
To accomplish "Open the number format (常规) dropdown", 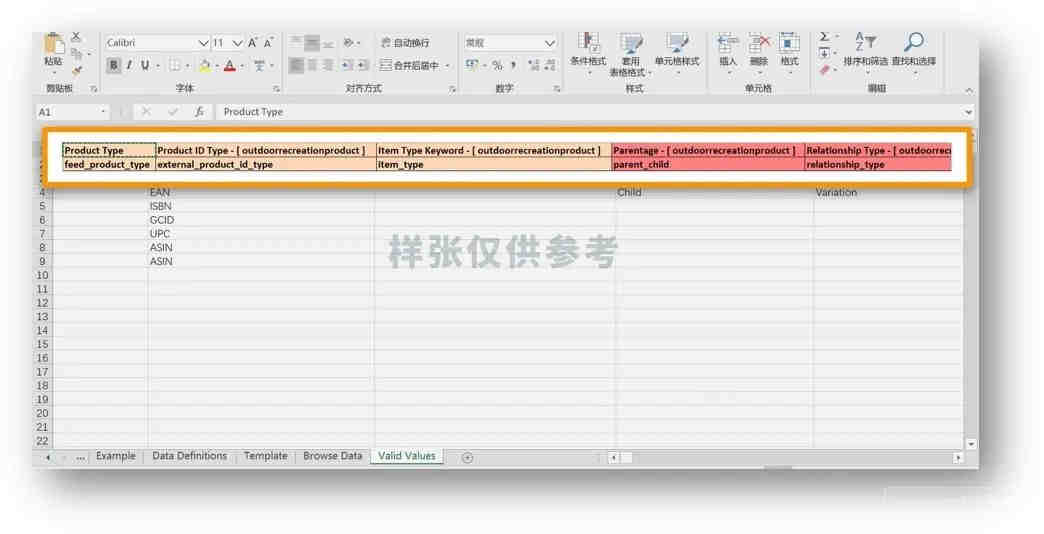I will [x=549, y=43].
